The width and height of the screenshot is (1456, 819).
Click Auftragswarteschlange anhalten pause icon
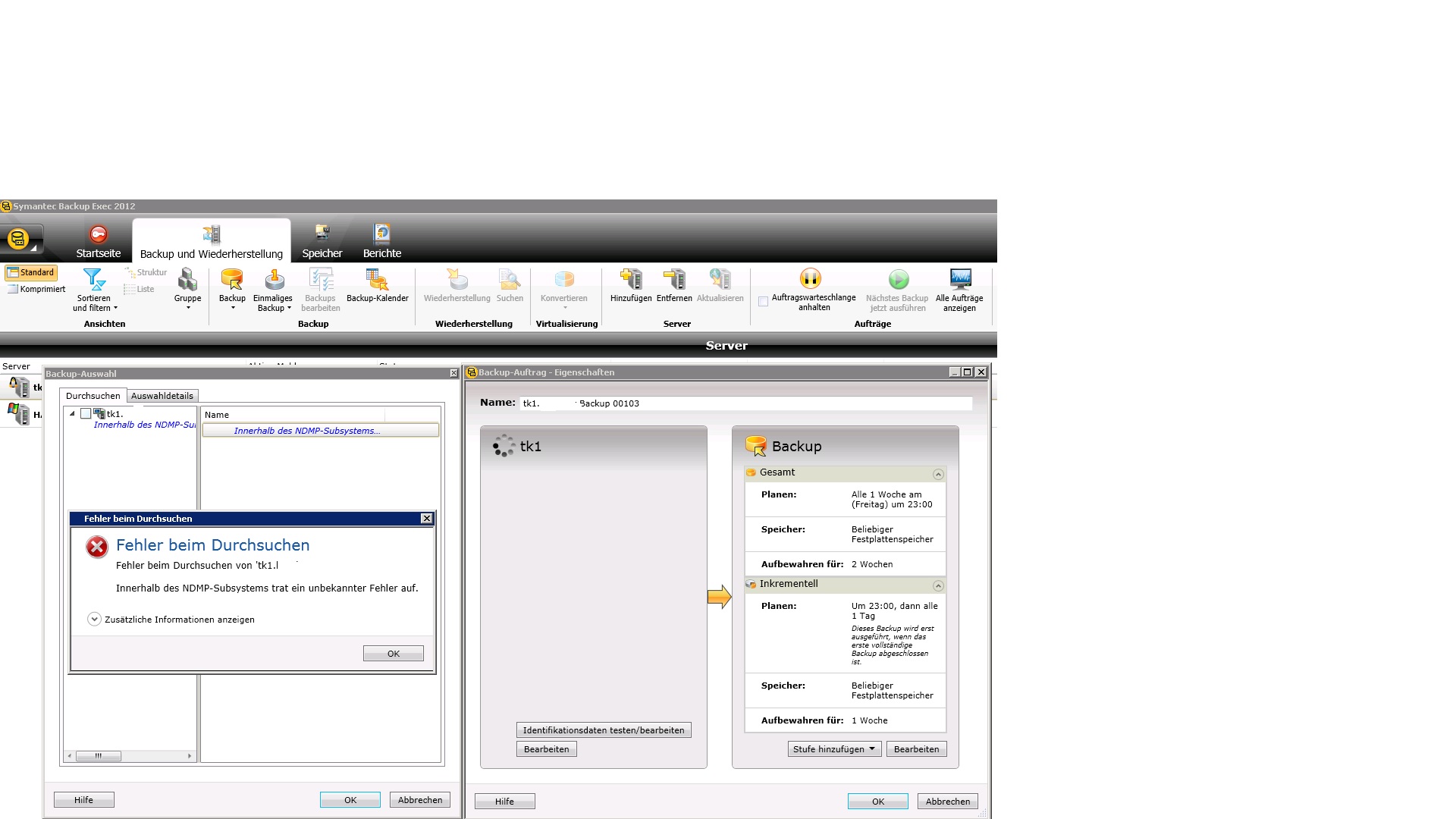[810, 279]
